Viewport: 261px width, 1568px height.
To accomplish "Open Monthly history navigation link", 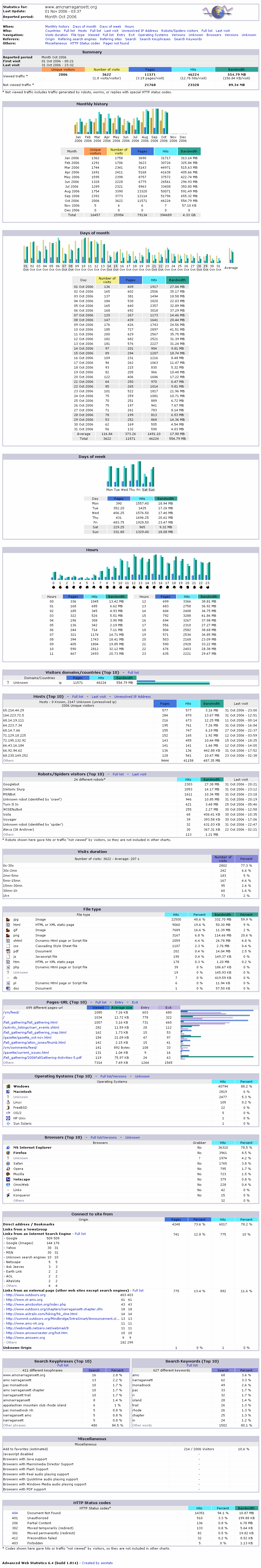I will pyautogui.click(x=57, y=27).
